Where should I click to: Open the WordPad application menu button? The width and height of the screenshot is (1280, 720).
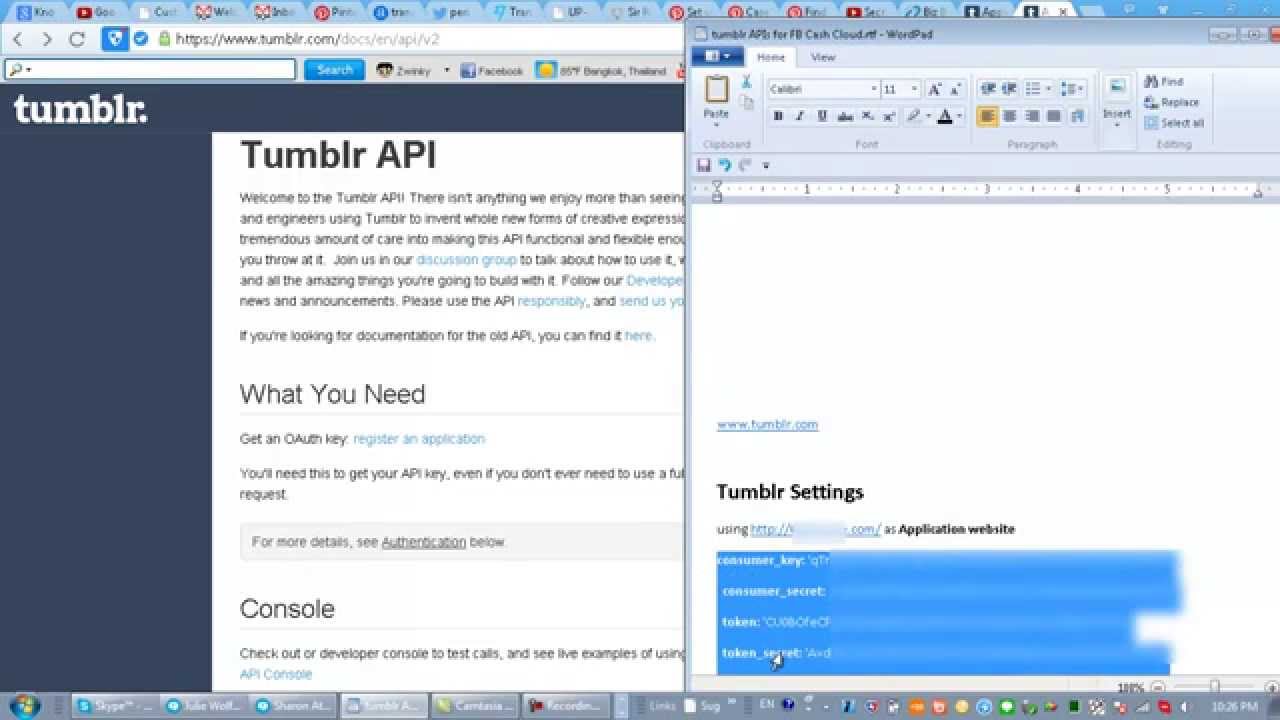(717, 57)
